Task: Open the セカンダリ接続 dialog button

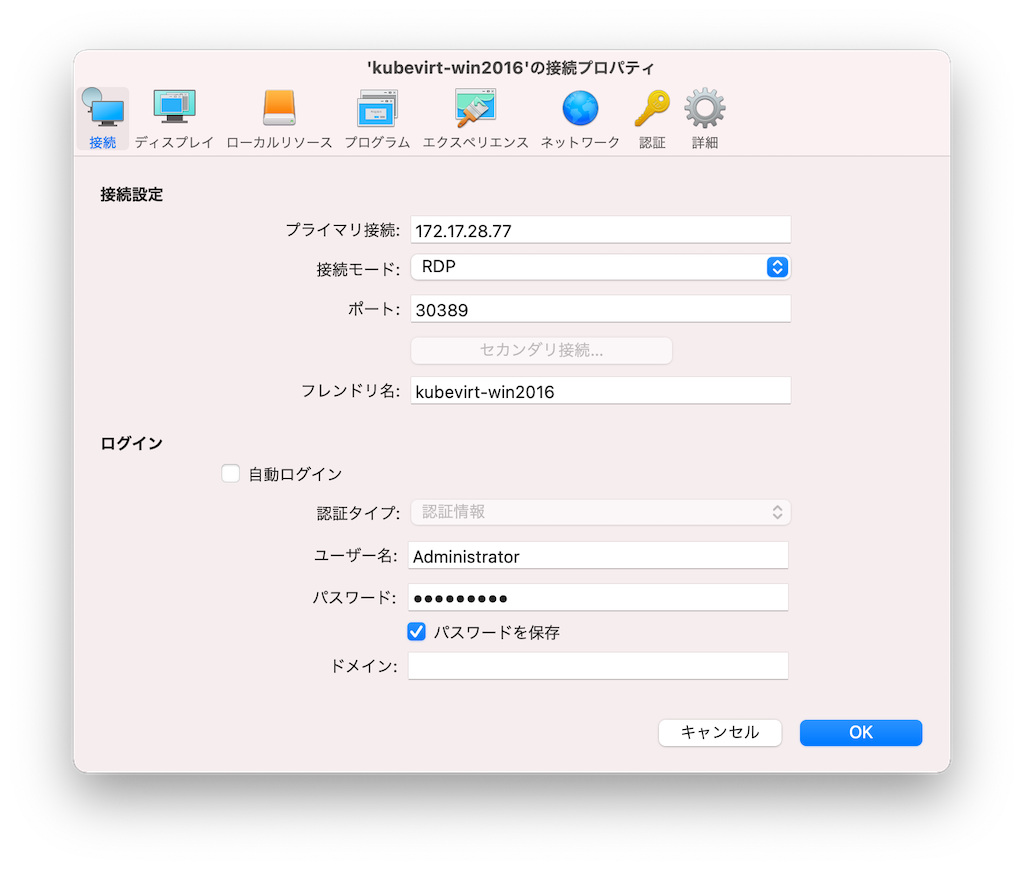Action: click(x=541, y=350)
